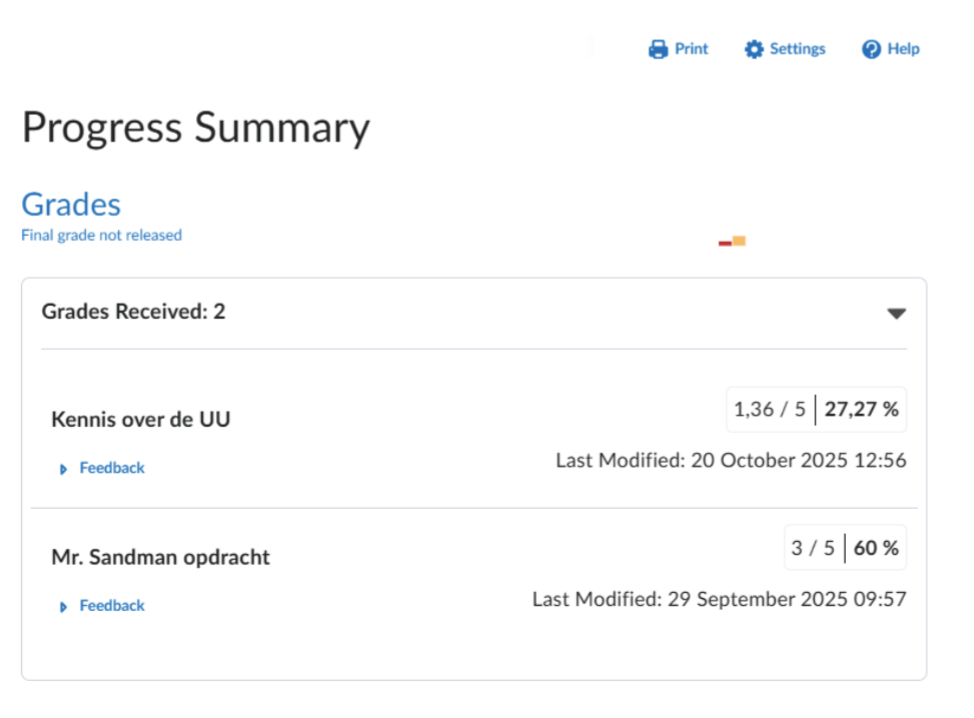Select the 'Kennis over de UU' grade title

(140, 419)
